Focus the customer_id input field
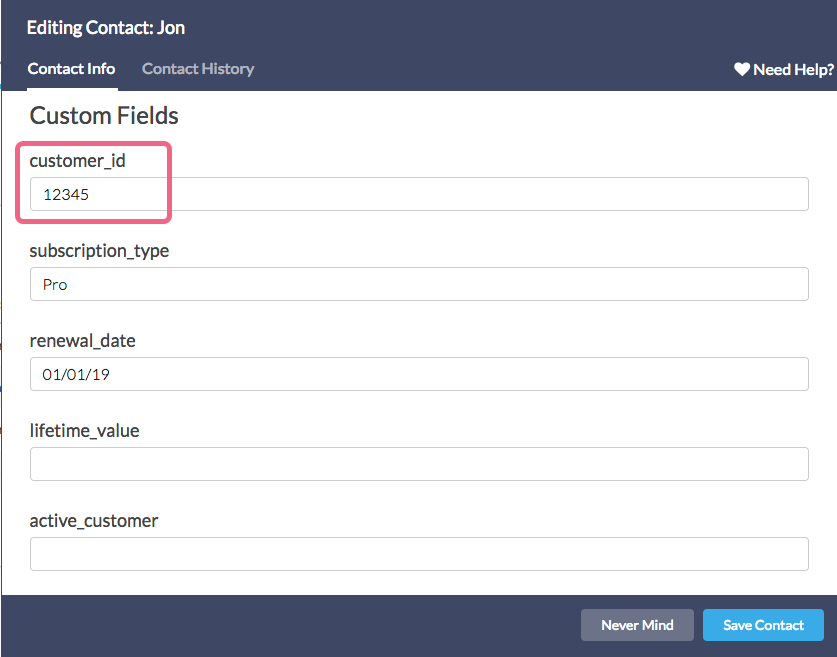Viewport: 837px width, 657px height. (419, 194)
